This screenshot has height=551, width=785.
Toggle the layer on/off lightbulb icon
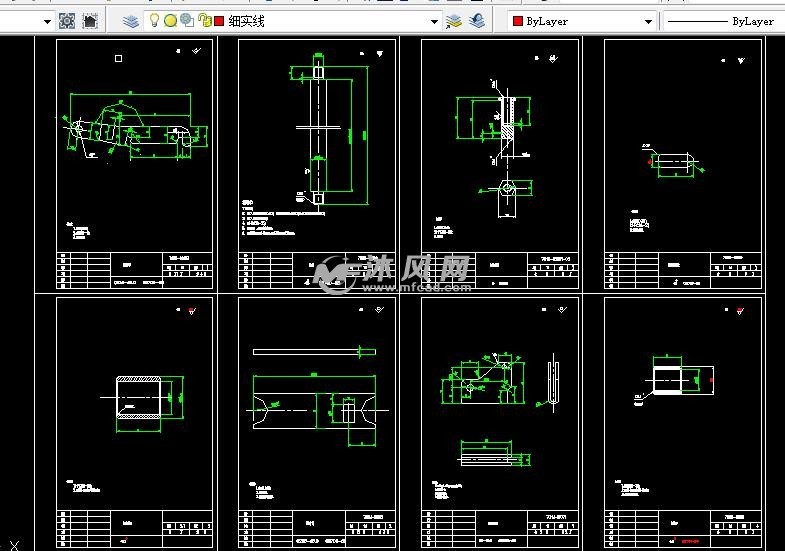click(155, 21)
